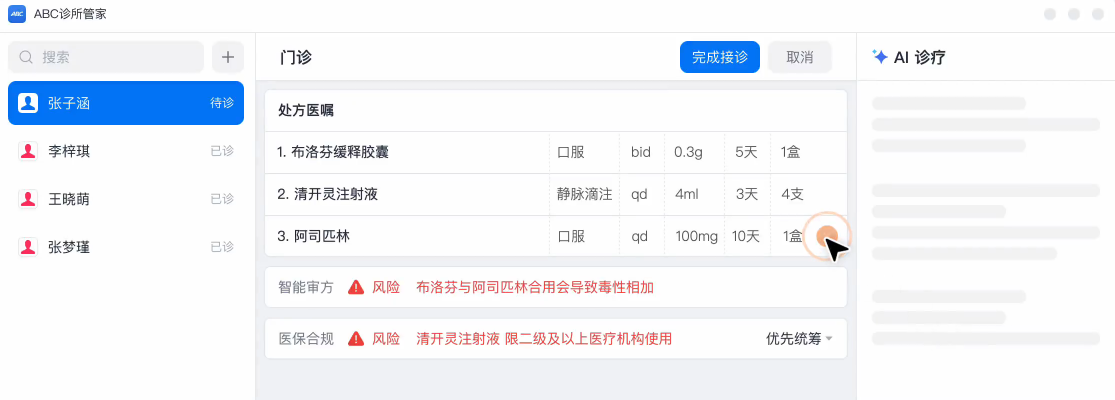Click the 完成接诊 button
This screenshot has height=400, width=1115.
tap(720, 57)
